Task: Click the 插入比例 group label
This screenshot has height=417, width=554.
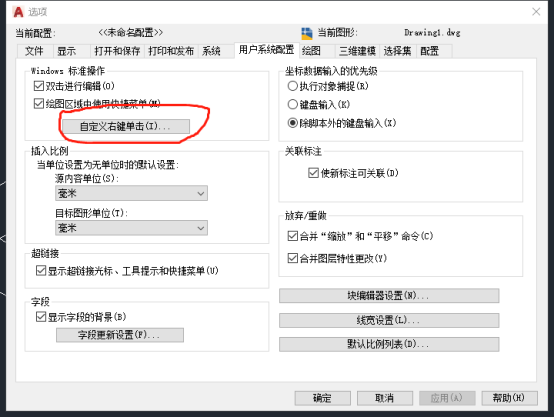Action: click(49, 151)
